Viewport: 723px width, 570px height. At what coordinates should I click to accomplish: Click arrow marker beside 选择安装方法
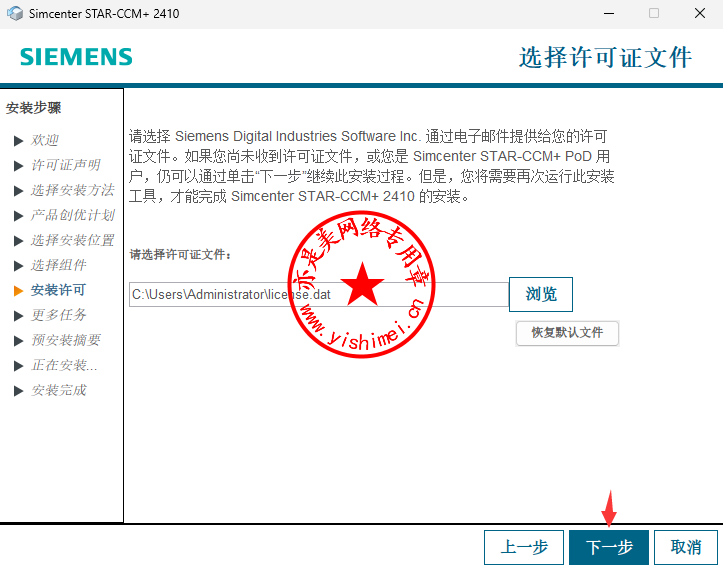pos(18,191)
